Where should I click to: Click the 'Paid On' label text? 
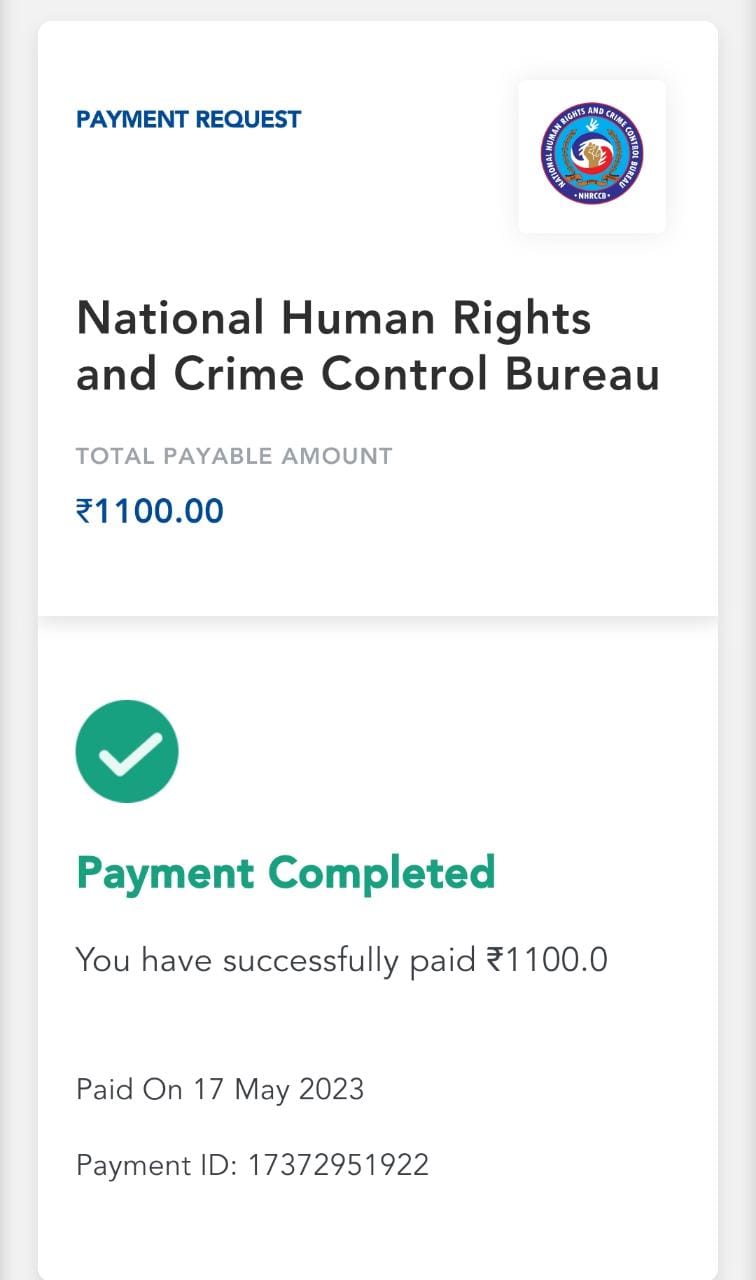pos(129,1088)
